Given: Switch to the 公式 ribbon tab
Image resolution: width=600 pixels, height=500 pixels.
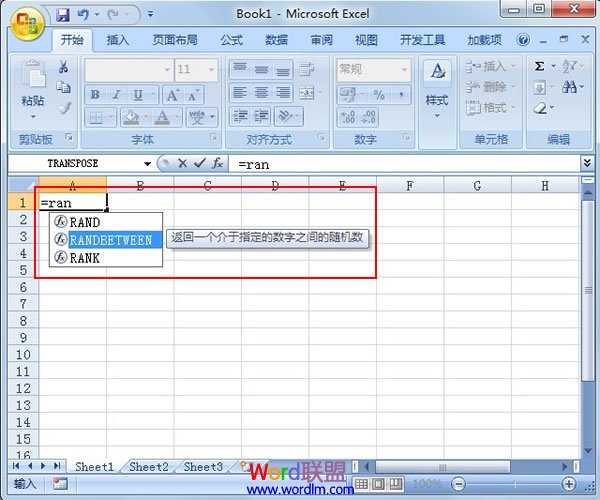Looking at the screenshot, I should tap(231, 41).
